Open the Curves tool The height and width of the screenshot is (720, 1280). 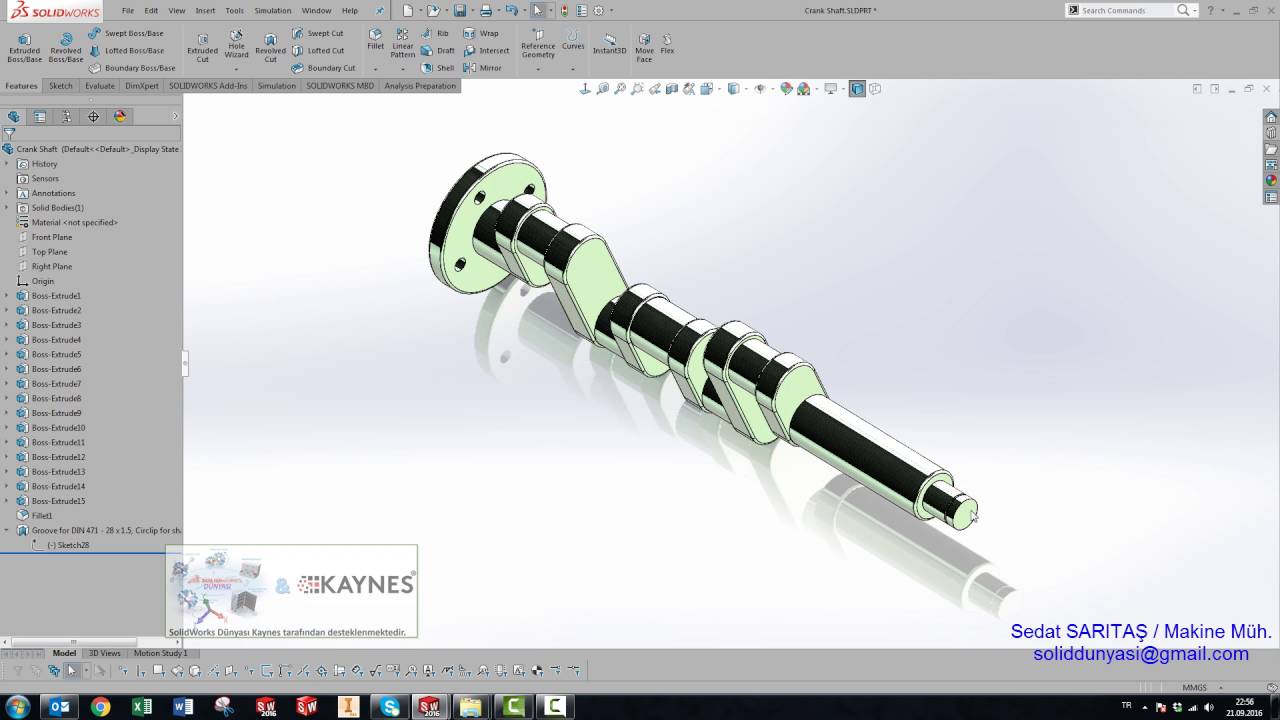(x=573, y=39)
